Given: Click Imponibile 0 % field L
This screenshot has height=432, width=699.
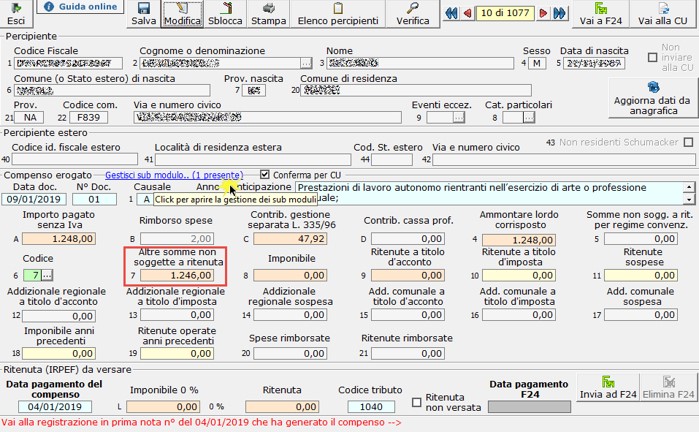Looking at the screenshot, I should pos(163,407).
